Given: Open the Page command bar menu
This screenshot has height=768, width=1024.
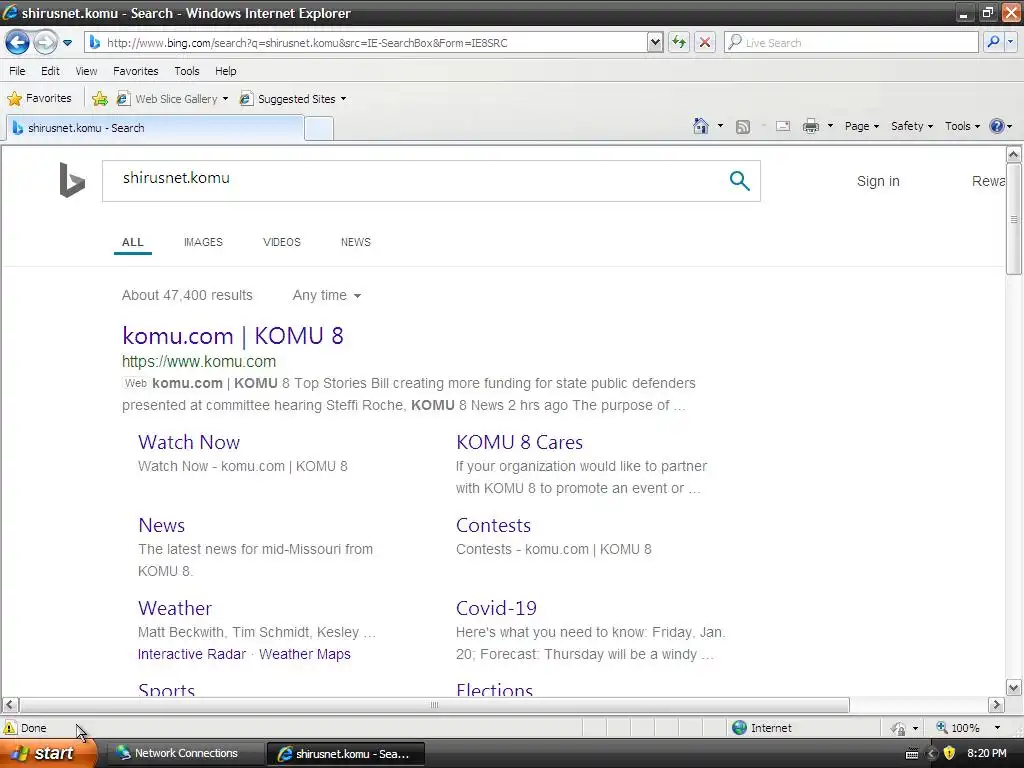Looking at the screenshot, I should 861,126.
